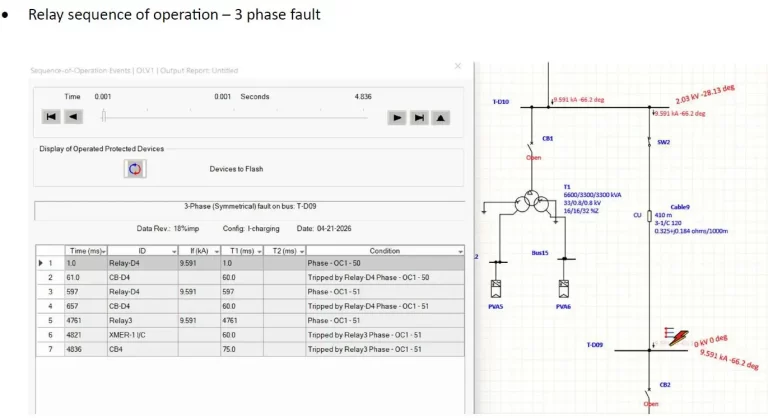Click the 4761 time cell in Relay3 row
The width and height of the screenshot is (768, 418).
point(86,320)
